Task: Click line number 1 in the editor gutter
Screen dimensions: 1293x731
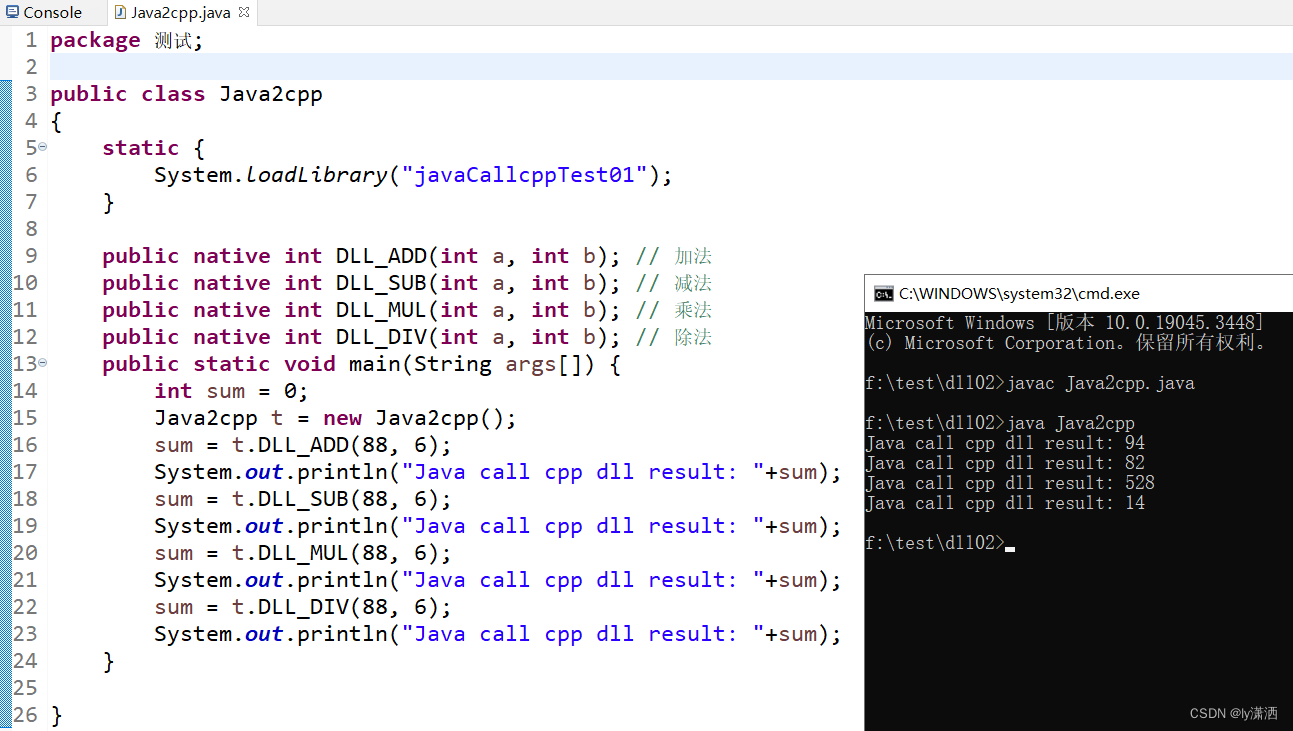Action: [30, 40]
